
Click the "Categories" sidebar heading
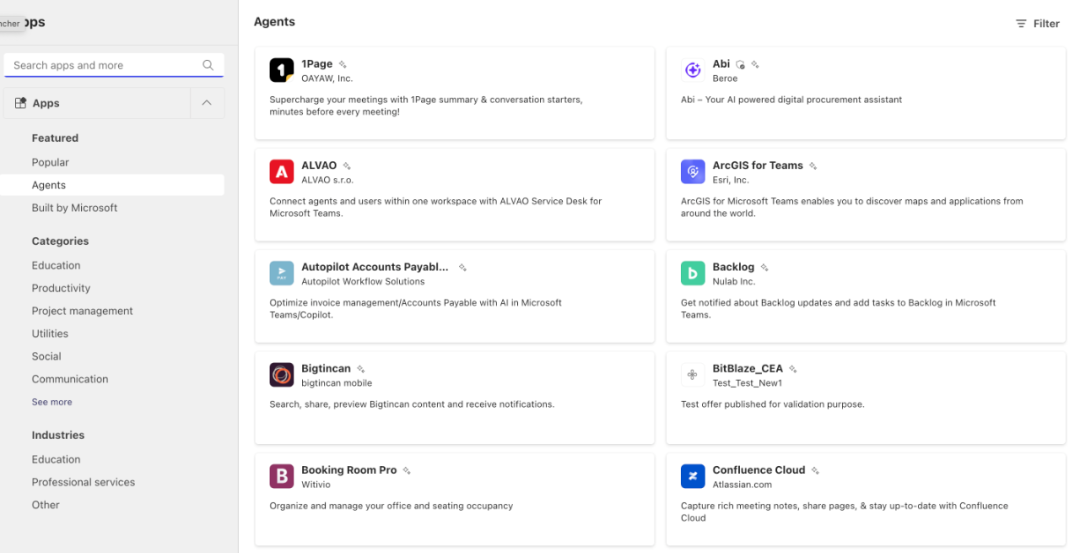pyautogui.click(x=60, y=241)
